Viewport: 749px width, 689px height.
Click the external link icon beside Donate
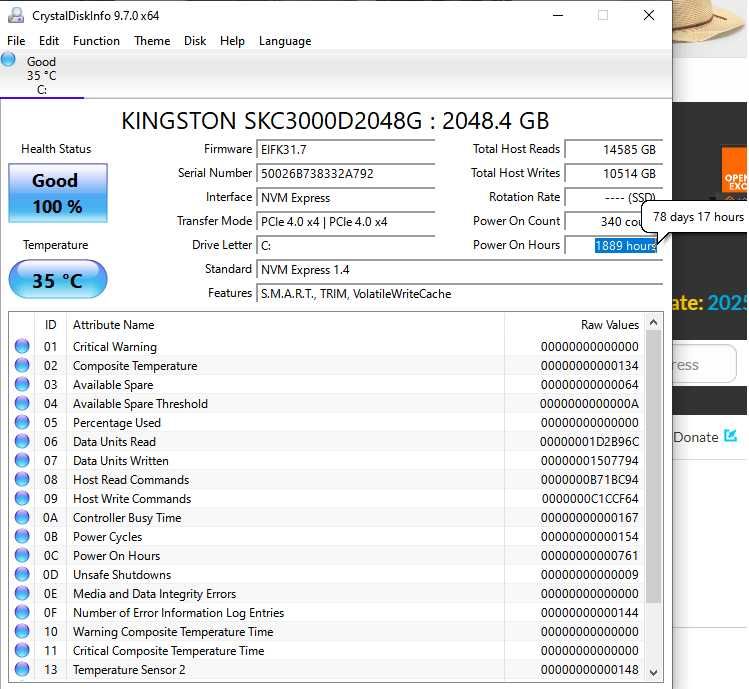(730, 435)
